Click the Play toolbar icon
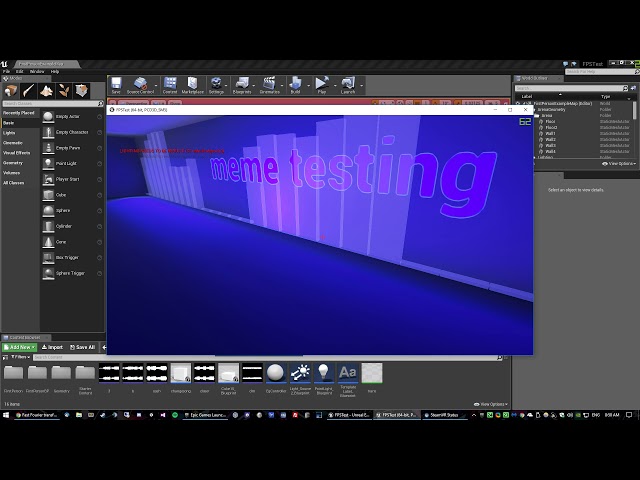The image size is (640, 480). click(322, 85)
